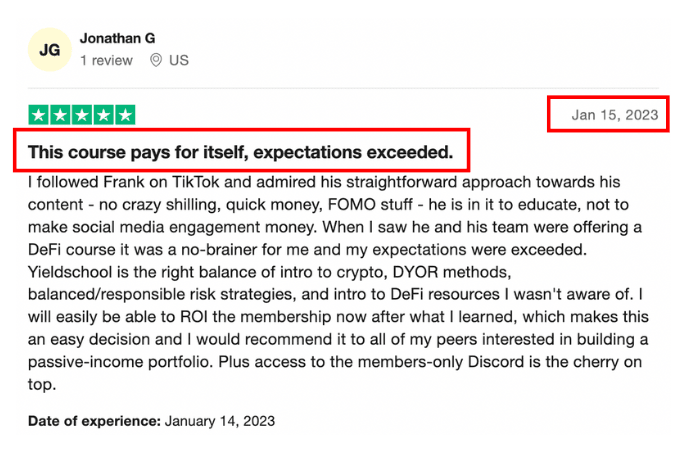Click the "Date of experience:" label
This screenshot has width=699, height=450.
tap(93, 421)
